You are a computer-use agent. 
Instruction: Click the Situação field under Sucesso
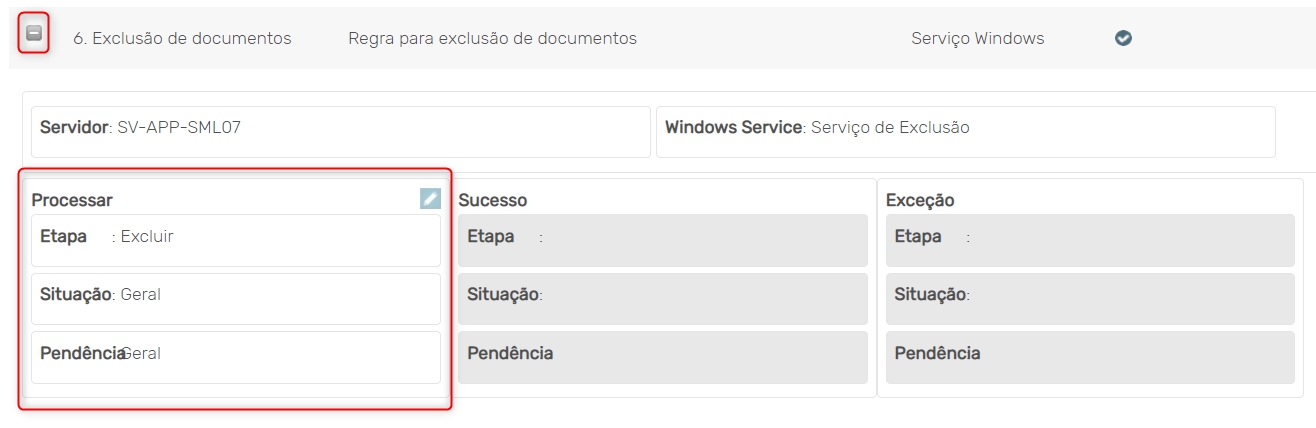point(663,297)
